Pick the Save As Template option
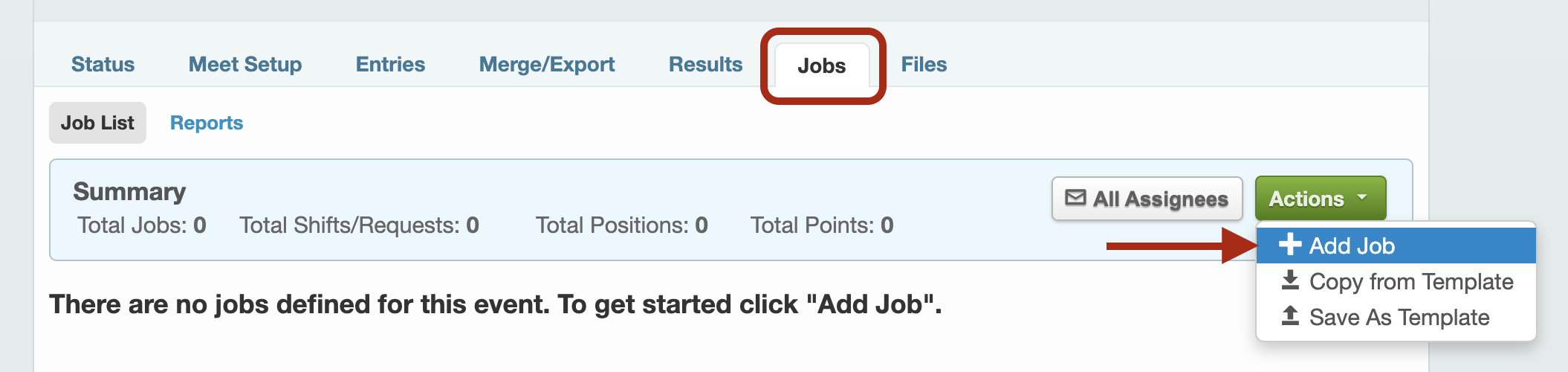Image resolution: width=1568 pixels, height=372 pixels. [1396, 317]
